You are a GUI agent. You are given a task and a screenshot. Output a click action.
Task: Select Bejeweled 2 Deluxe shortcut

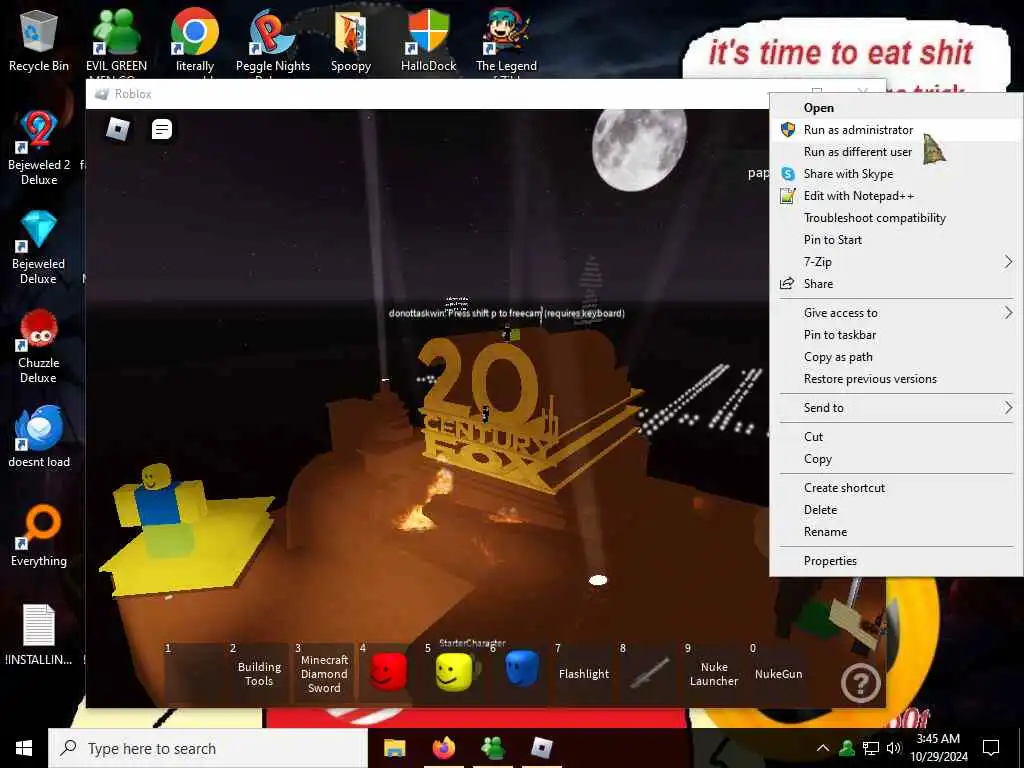(39, 148)
